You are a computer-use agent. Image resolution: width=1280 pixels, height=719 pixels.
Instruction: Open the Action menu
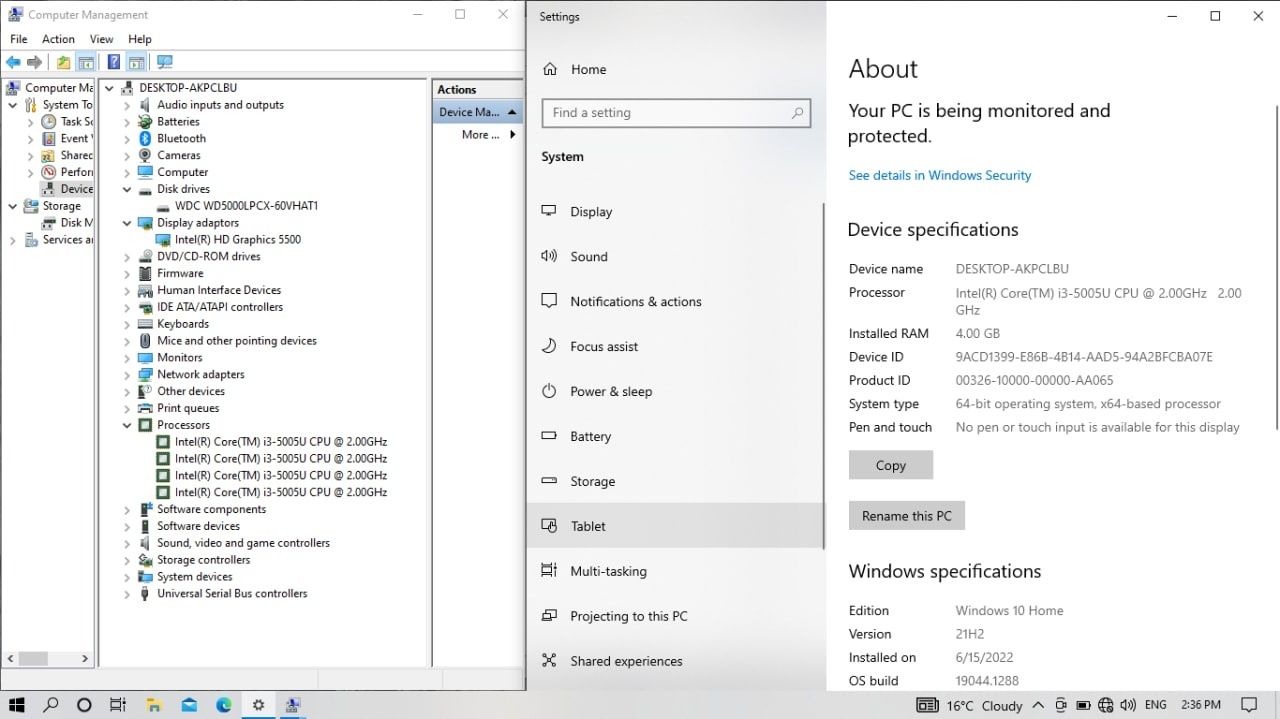(x=58, y=39)
